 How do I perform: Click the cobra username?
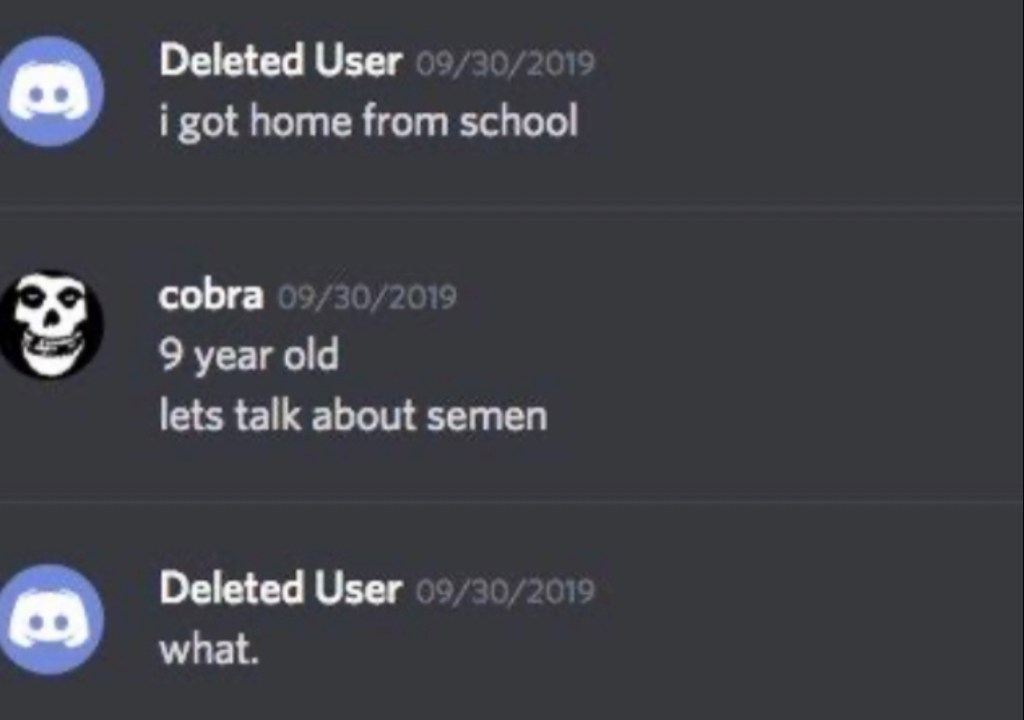(211, 296)
